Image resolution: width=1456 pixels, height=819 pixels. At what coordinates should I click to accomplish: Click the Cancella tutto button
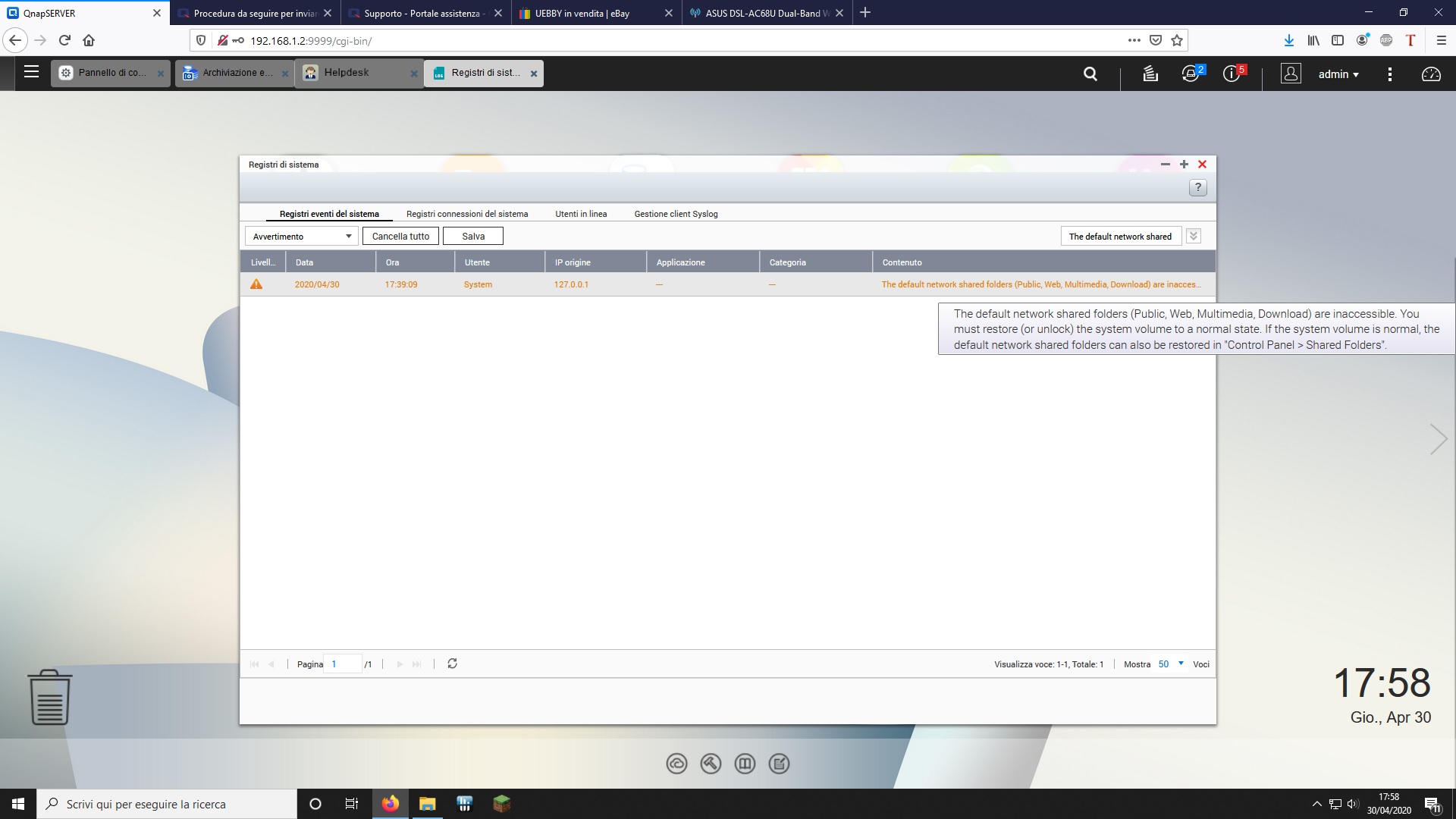coord(400,237)
